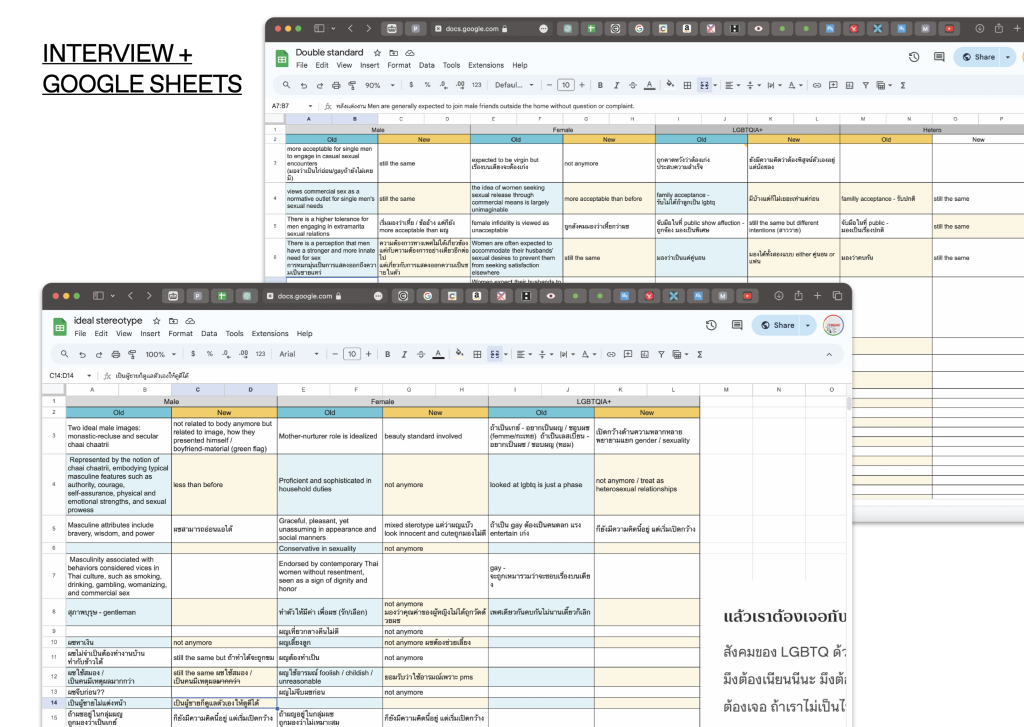Star the Double standard document
Image resolution: width=1024 pixels, height=727 pixels.
pyautogui.click(x=377, y=52)
